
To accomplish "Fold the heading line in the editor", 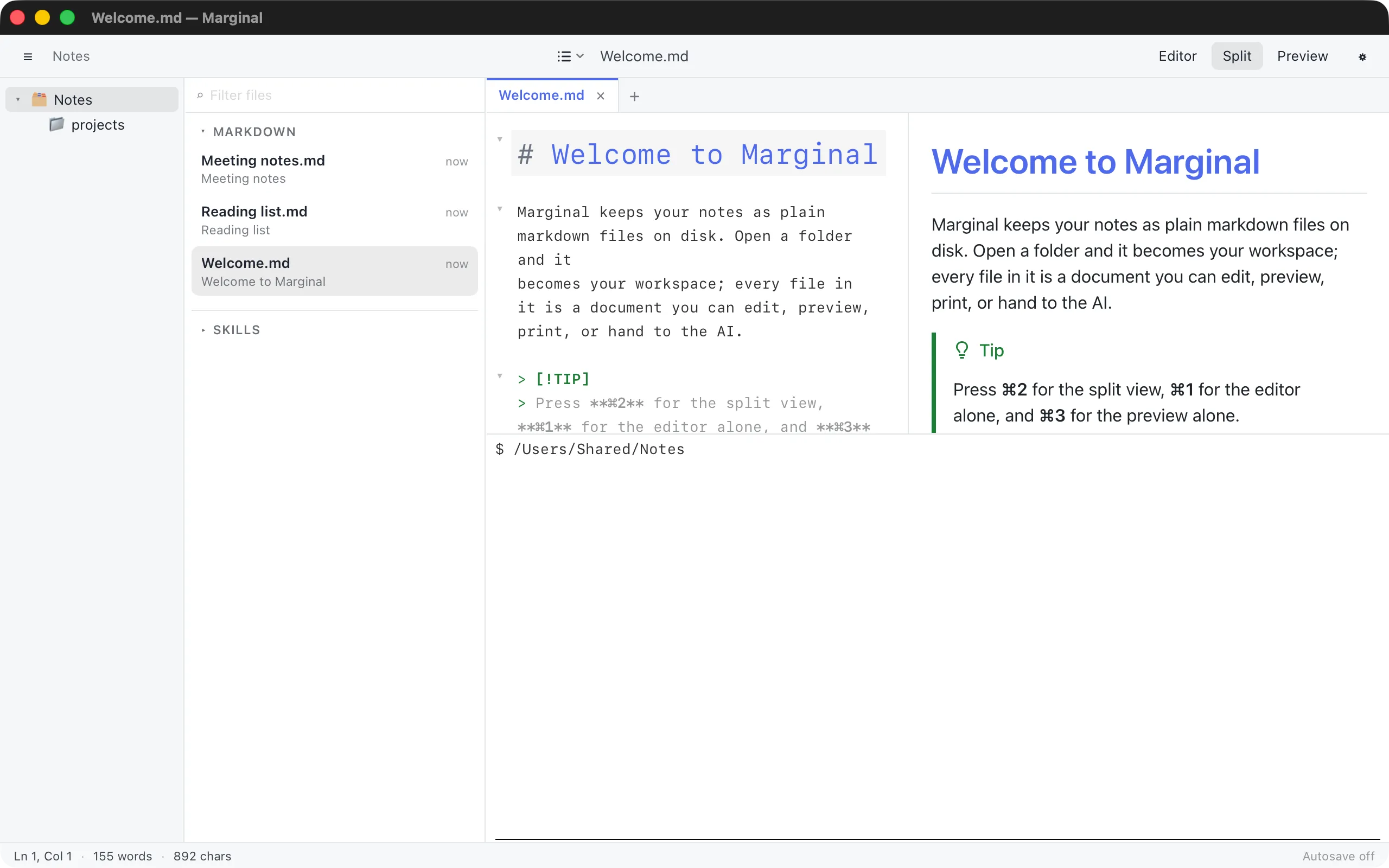I will click(500, 139).
